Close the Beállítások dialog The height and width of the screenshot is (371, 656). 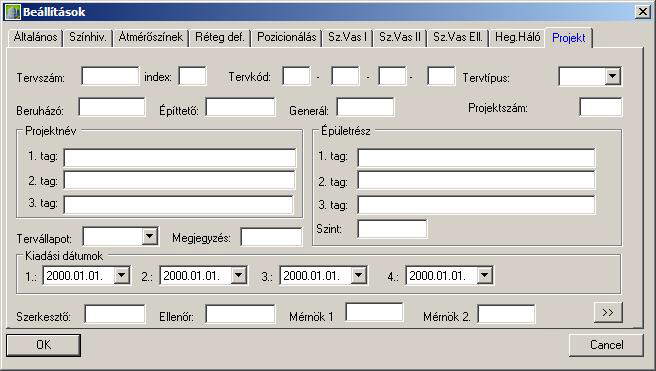(x=642, y=12)
